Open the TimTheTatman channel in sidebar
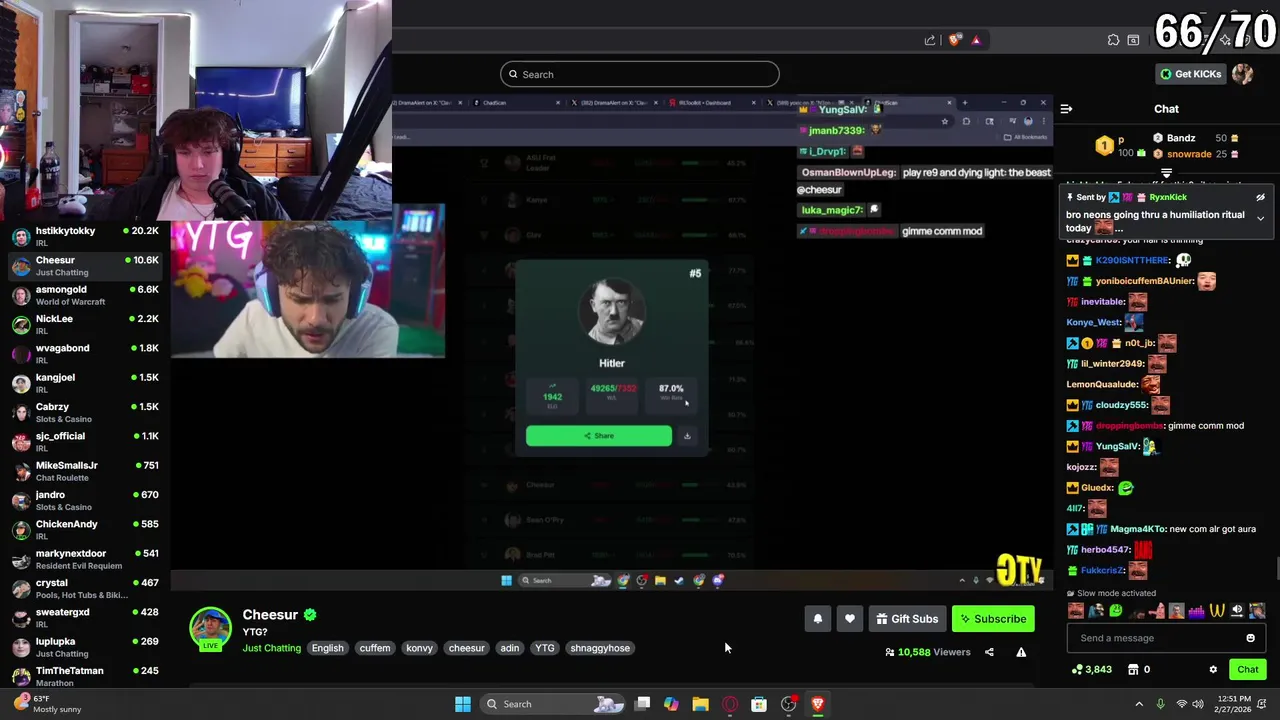Image resolution: width=1280 pixels, height=720 pixels. pyautogui.click(x=87, y=676)
